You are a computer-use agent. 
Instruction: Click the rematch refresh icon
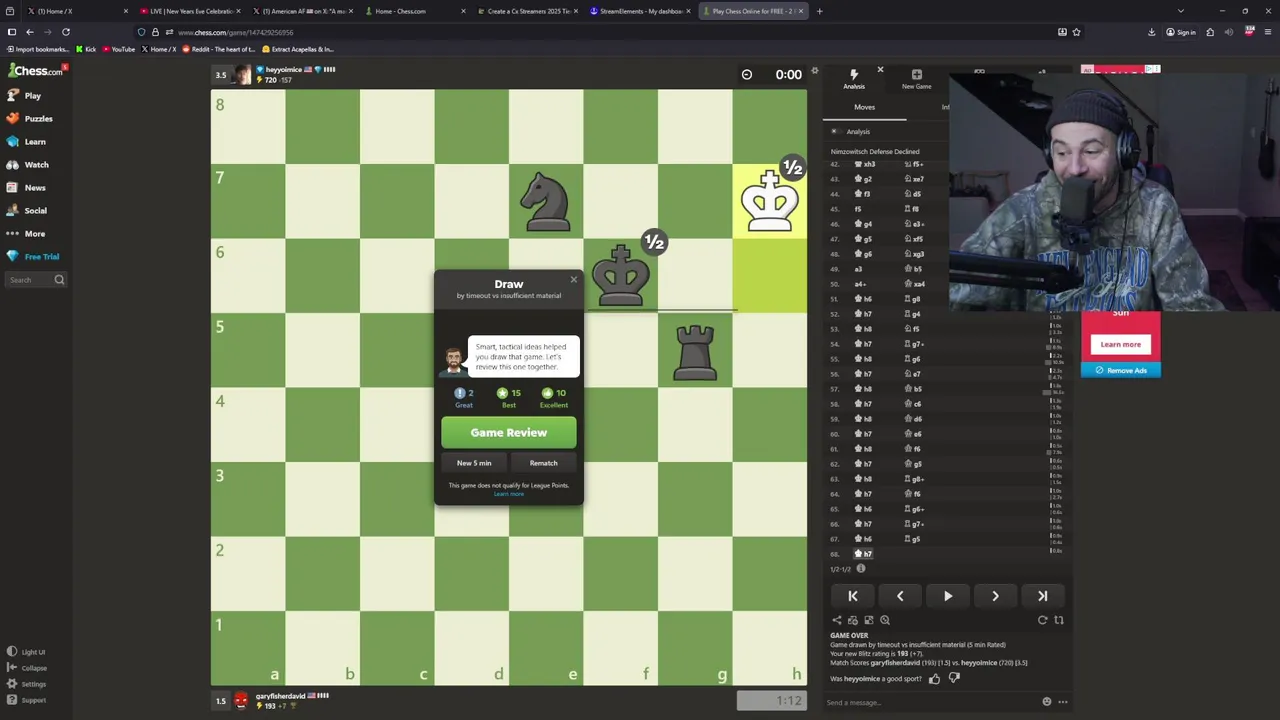pyautogui.click(x=1042, y=620)
